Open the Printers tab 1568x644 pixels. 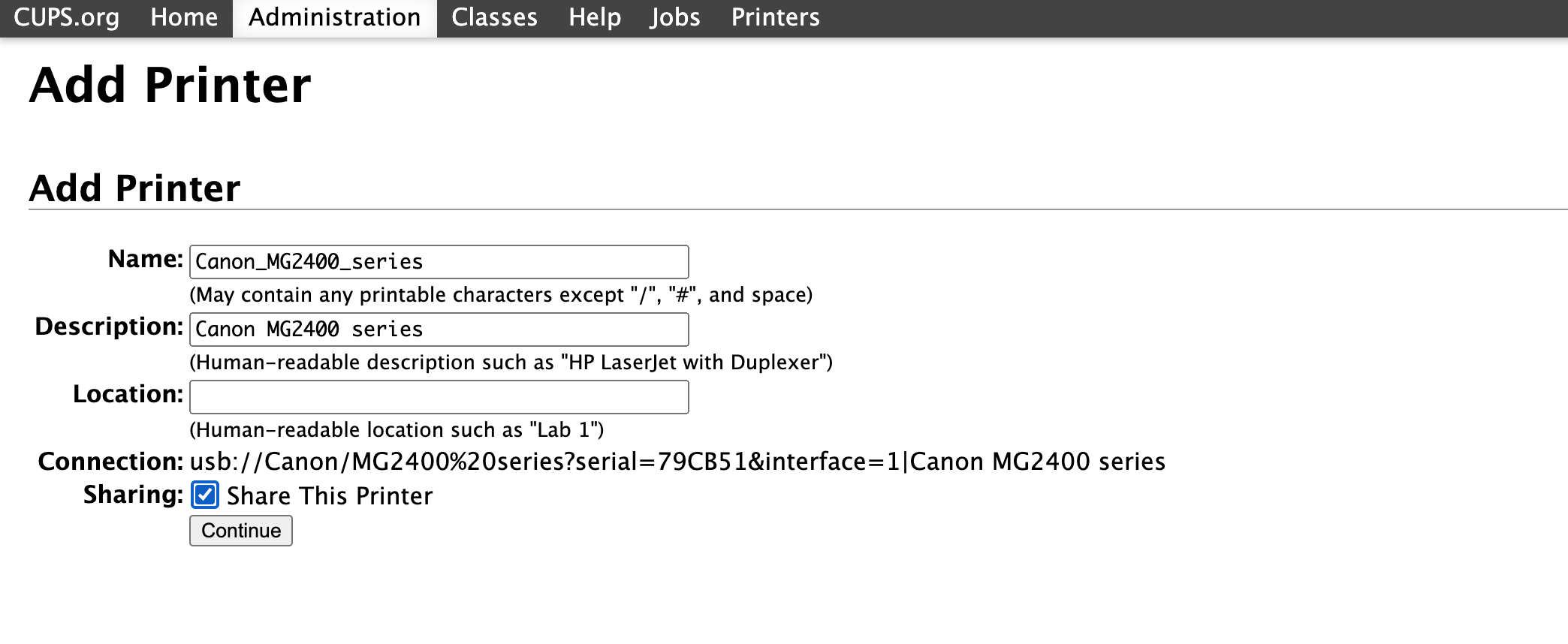776,17
